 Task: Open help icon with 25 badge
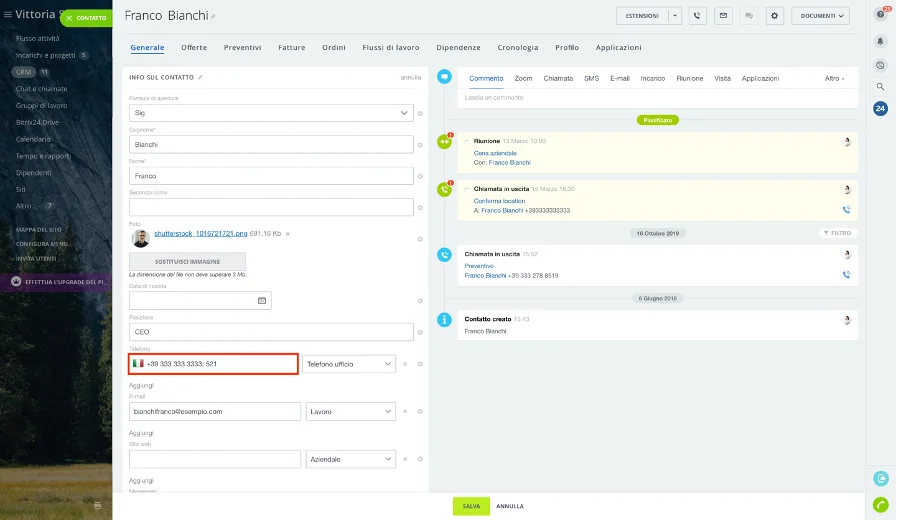pos(880,14)
